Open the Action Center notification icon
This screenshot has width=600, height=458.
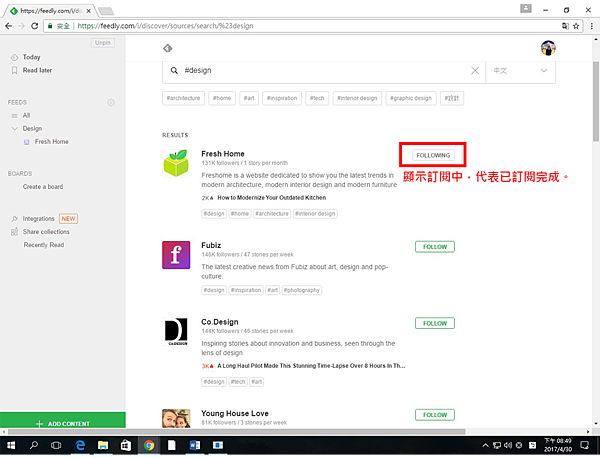(x=584, y=445)
